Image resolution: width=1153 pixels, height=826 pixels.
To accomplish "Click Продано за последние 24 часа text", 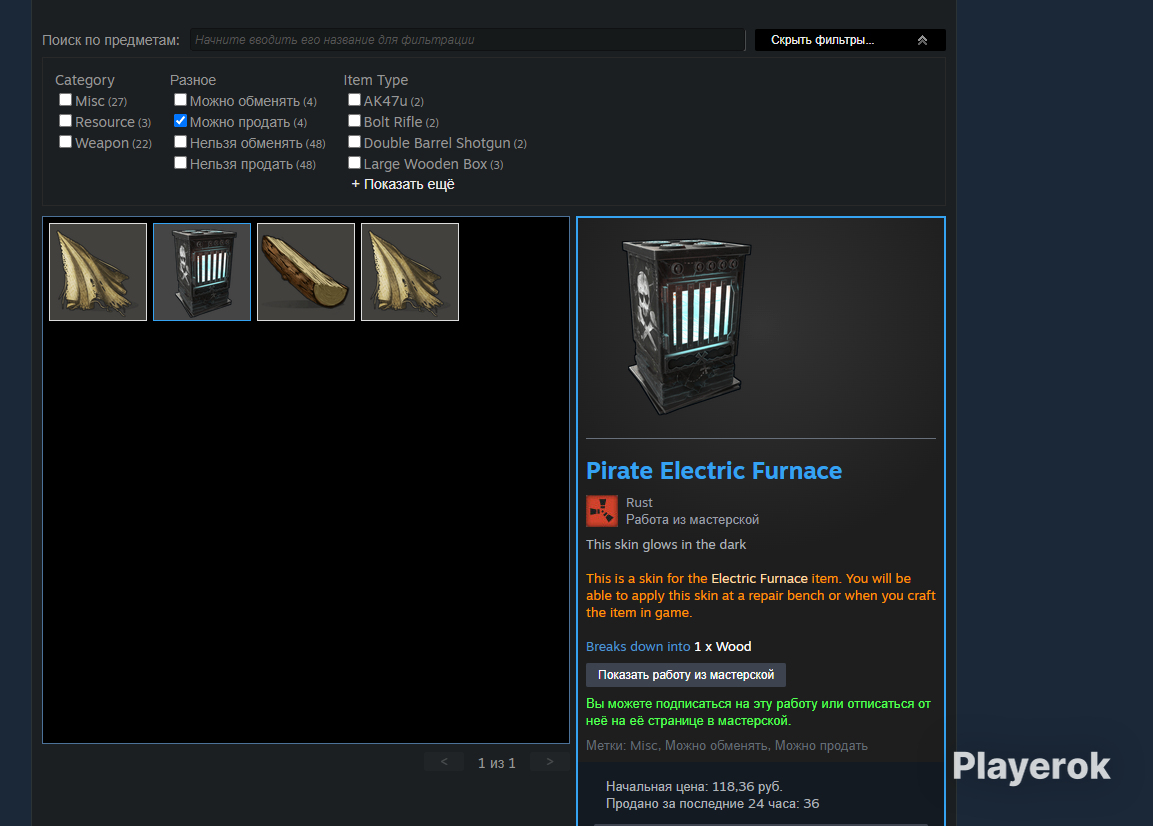I will click(713, 803).
